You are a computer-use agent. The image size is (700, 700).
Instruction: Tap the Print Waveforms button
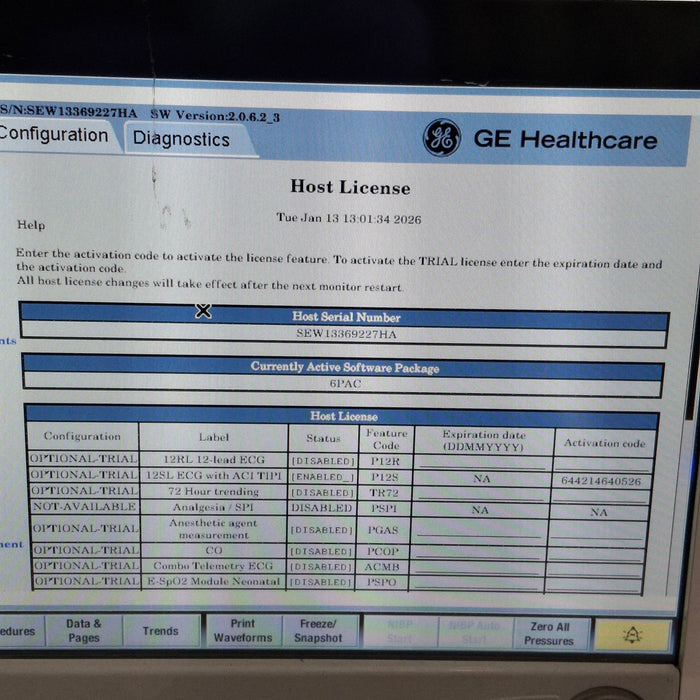(x=243, y=630)
